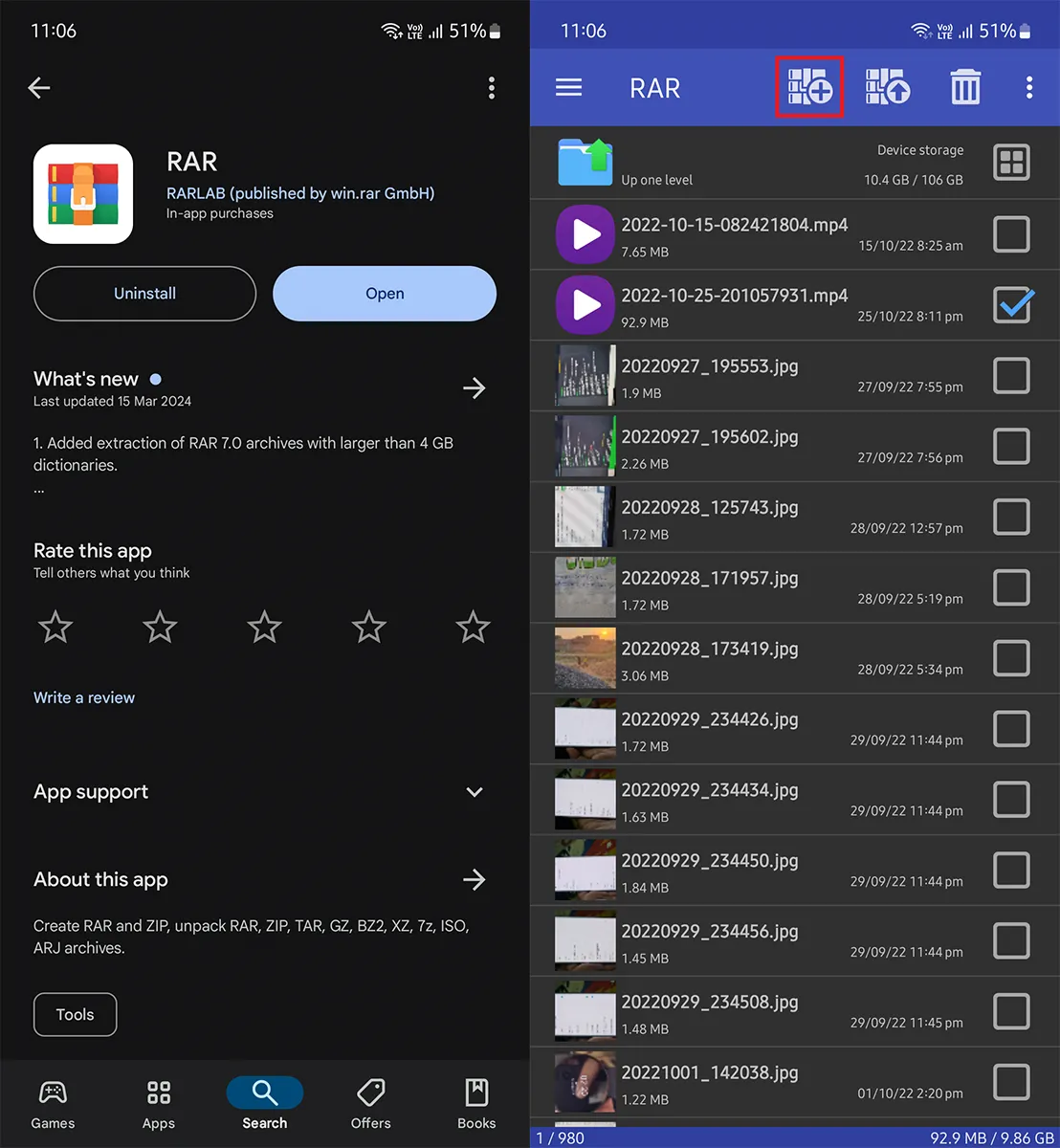Tap thumbnail of 20221001_142038.jpg
Screen dimensions: 1060x1148
585,1082
